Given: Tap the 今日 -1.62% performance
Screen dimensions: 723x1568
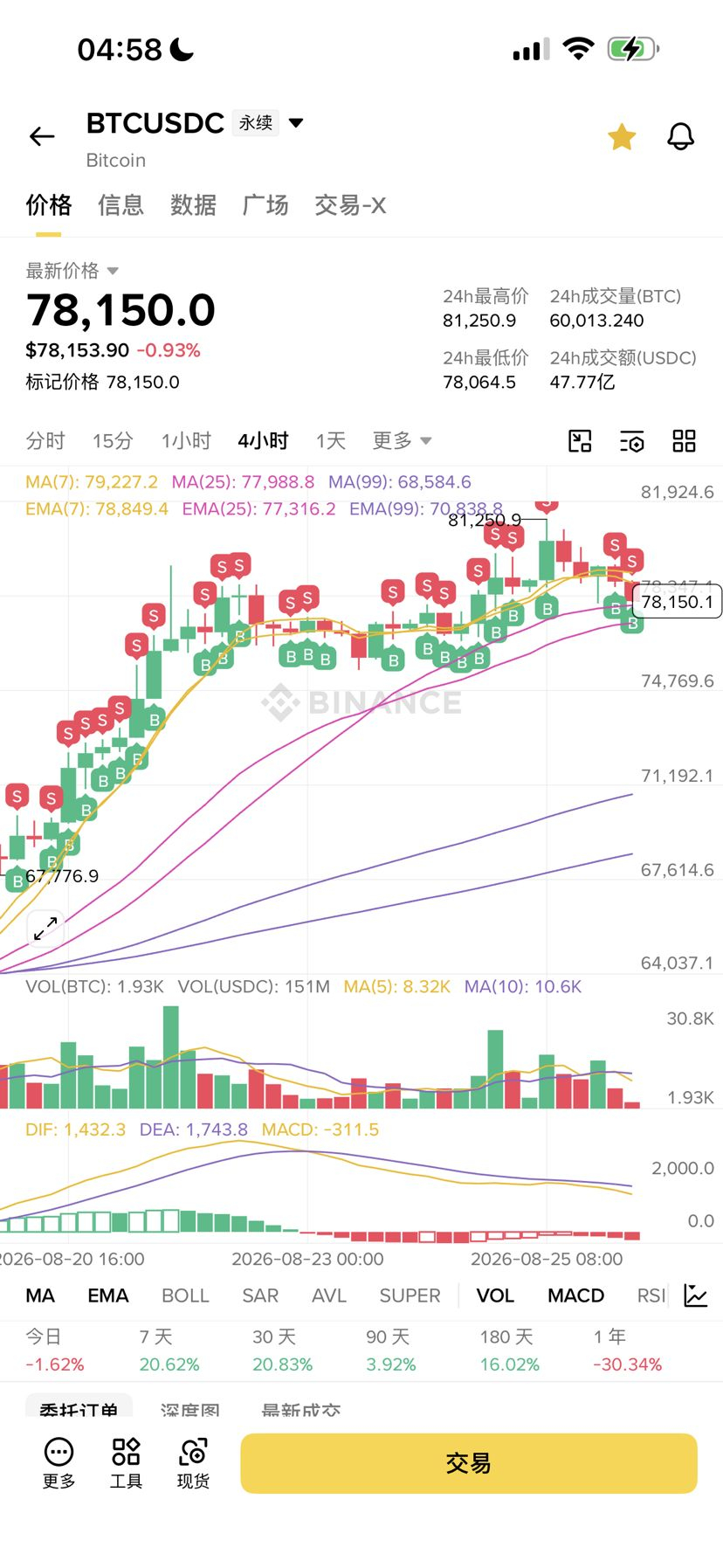Looking at the screenshot, I should [x=55, y=1350].
